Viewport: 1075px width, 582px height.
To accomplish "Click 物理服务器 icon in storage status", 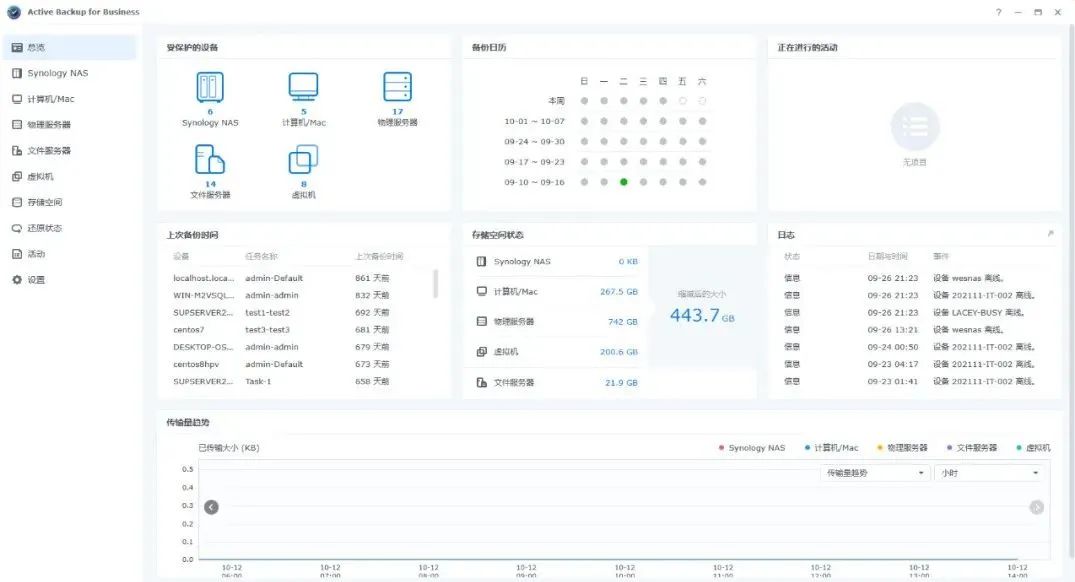I will point(481,322).
